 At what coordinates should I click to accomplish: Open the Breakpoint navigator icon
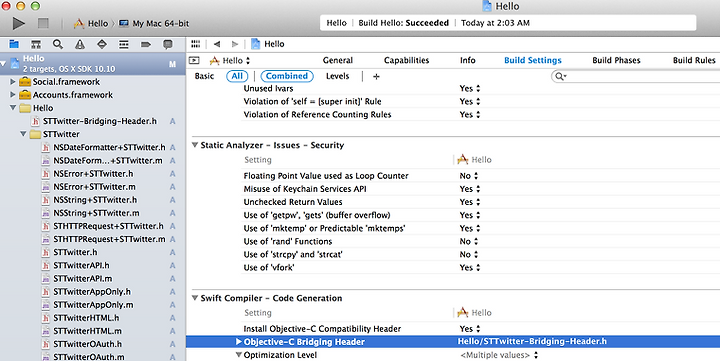point(146,44)
